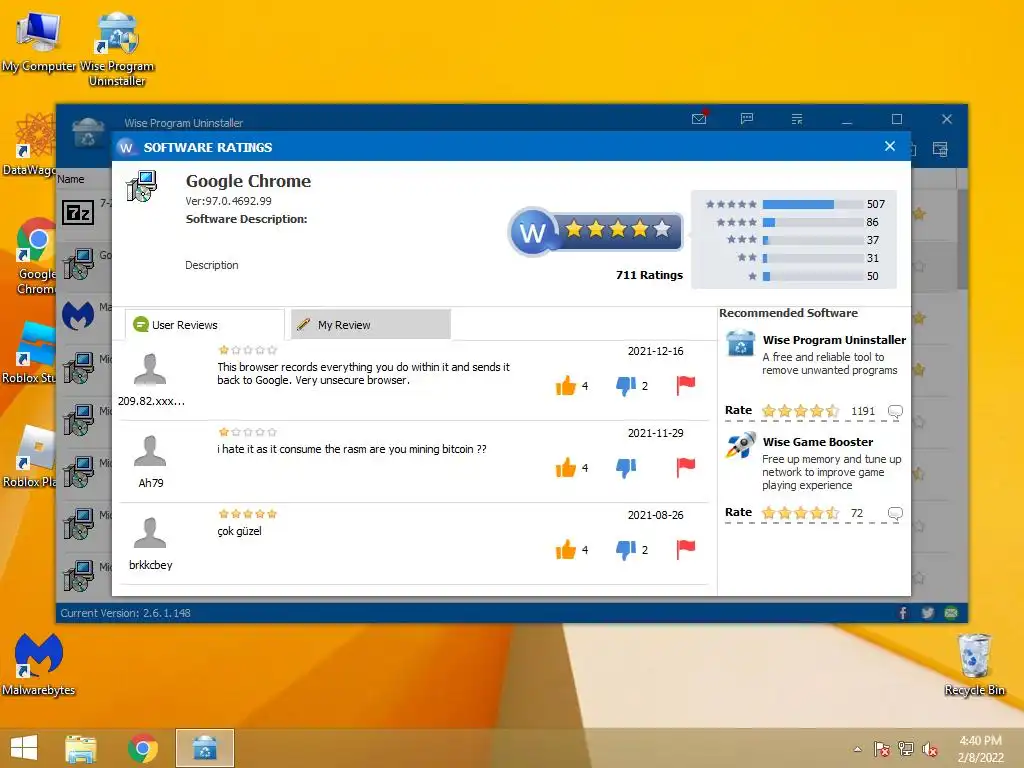Viewport: 1024px width, 768px height.
Task: Open mail notification icon in Wise Uninstaller title bar
Action: (x=699, y=118)
